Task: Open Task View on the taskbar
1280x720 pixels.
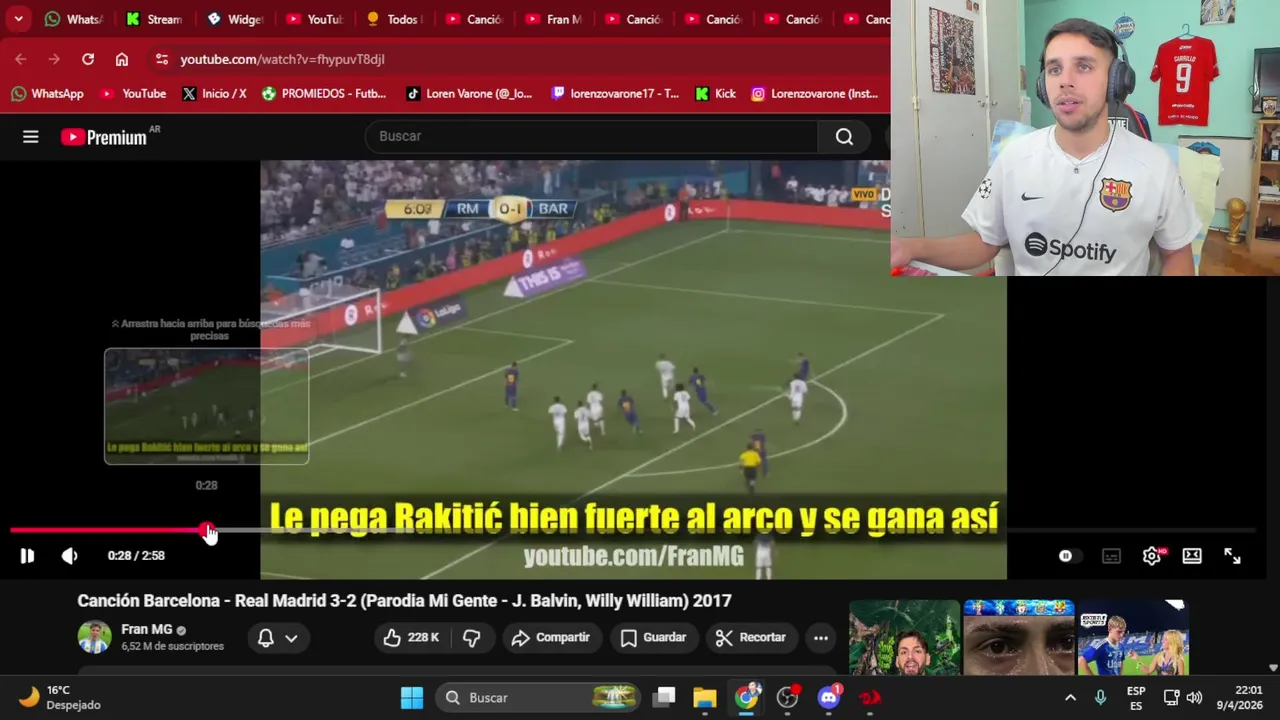Action: coord(665,698)
